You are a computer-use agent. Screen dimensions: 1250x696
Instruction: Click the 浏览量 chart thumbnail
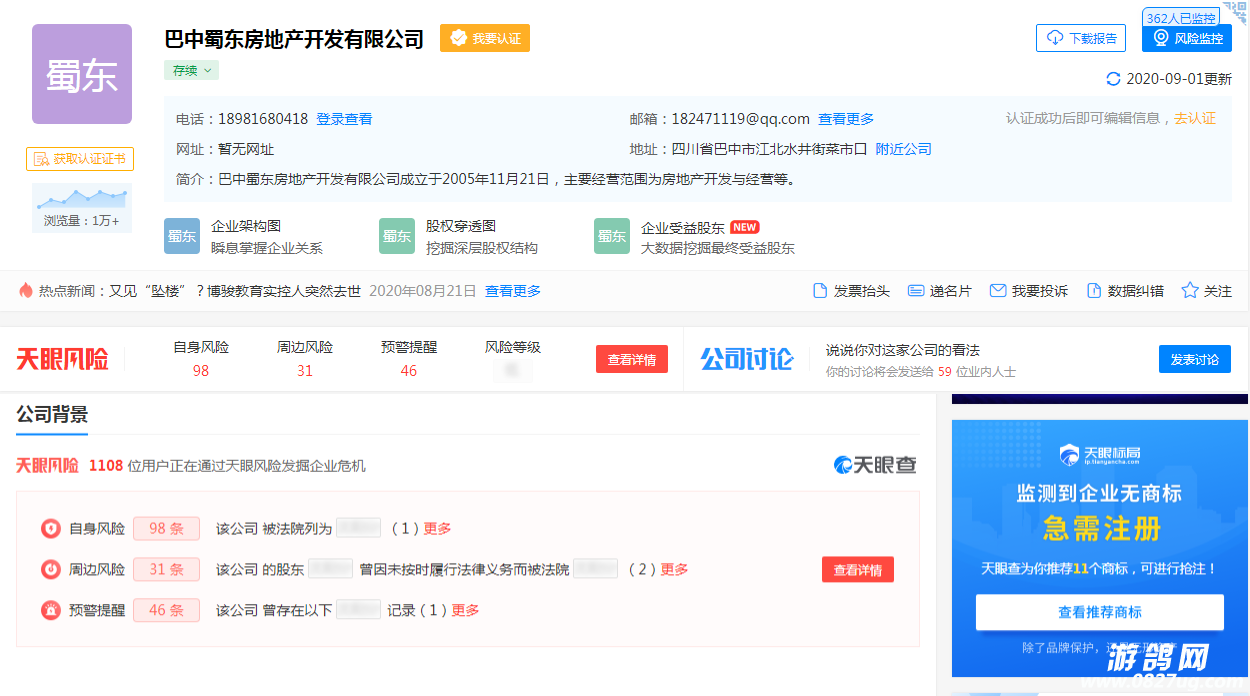(82, 207)
